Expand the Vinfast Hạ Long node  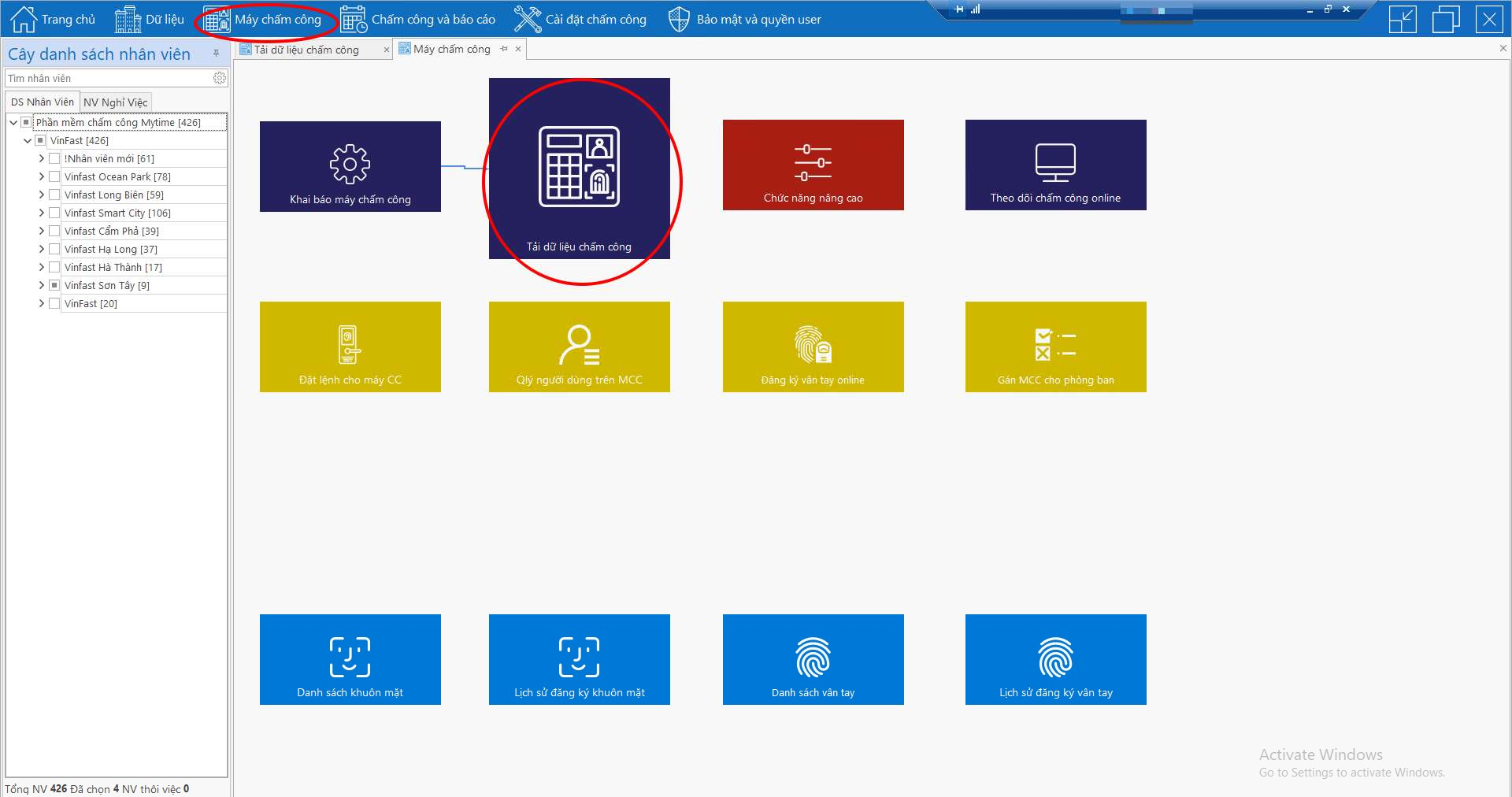click(42, 249)
